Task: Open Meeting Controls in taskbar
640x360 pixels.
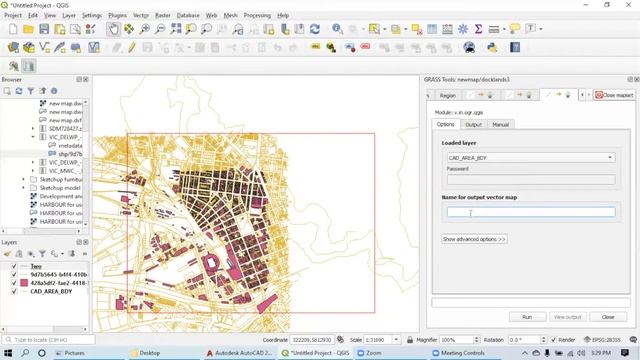Action: (x=458, y=353)
